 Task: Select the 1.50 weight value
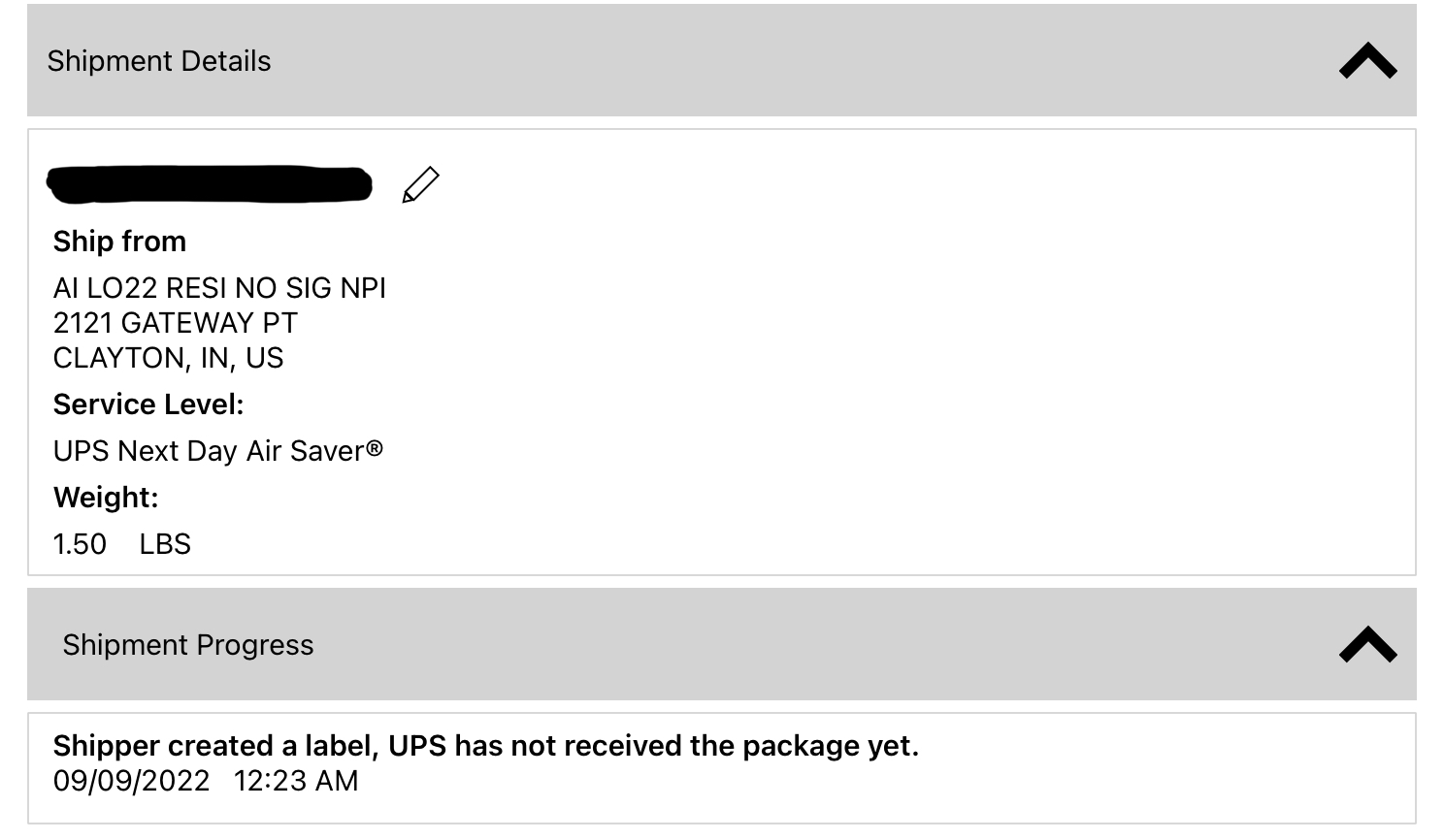coord(80,544)
